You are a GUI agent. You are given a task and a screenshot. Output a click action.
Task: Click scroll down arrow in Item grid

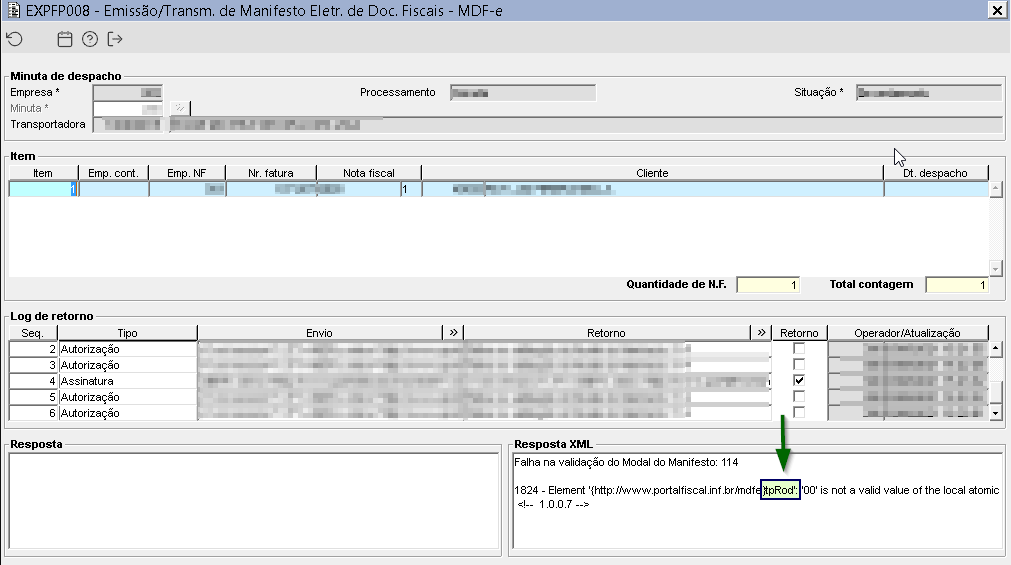pyautogui.click(x=996, y=268)
